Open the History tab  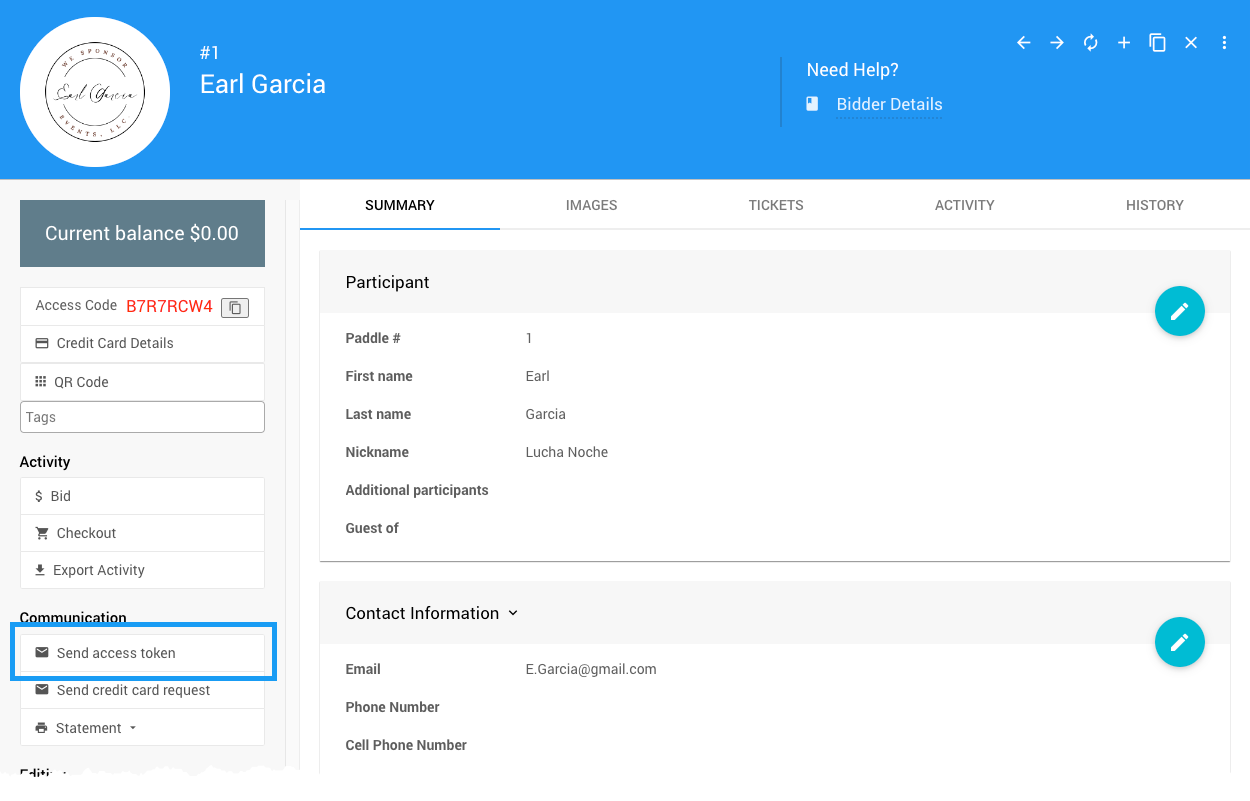click(1154, 205)
